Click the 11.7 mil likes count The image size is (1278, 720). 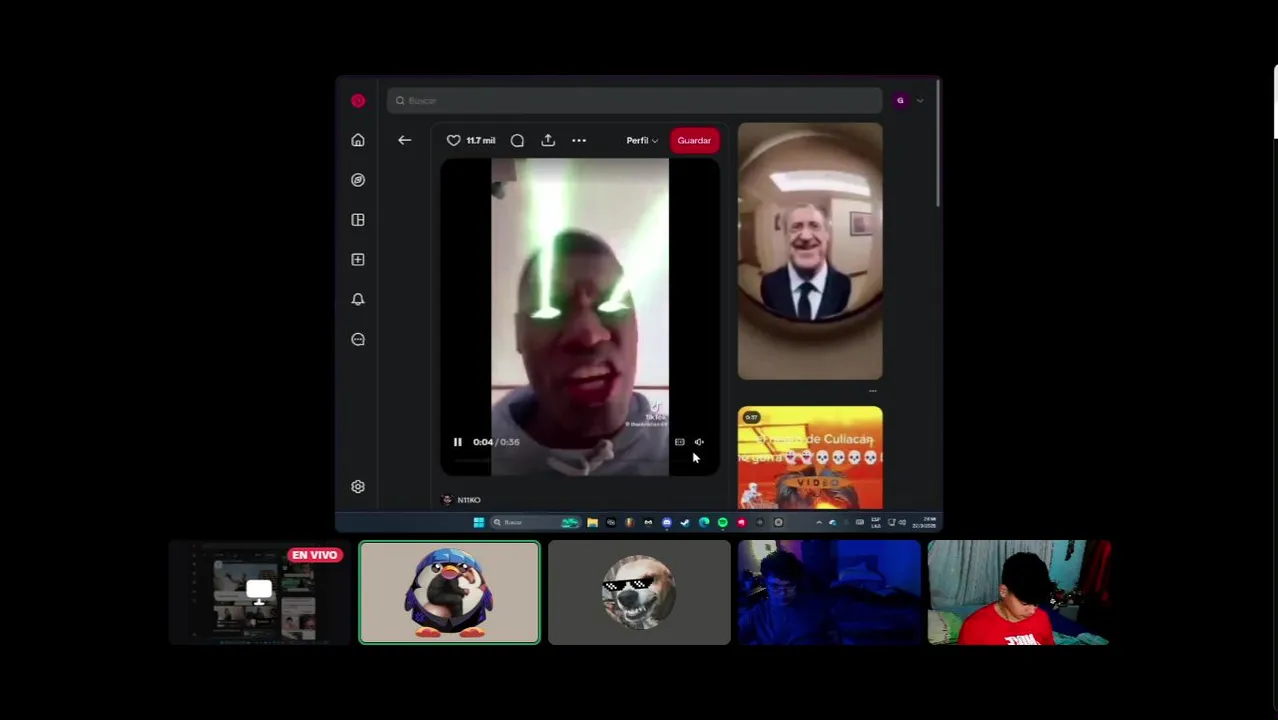coord(480,141)
